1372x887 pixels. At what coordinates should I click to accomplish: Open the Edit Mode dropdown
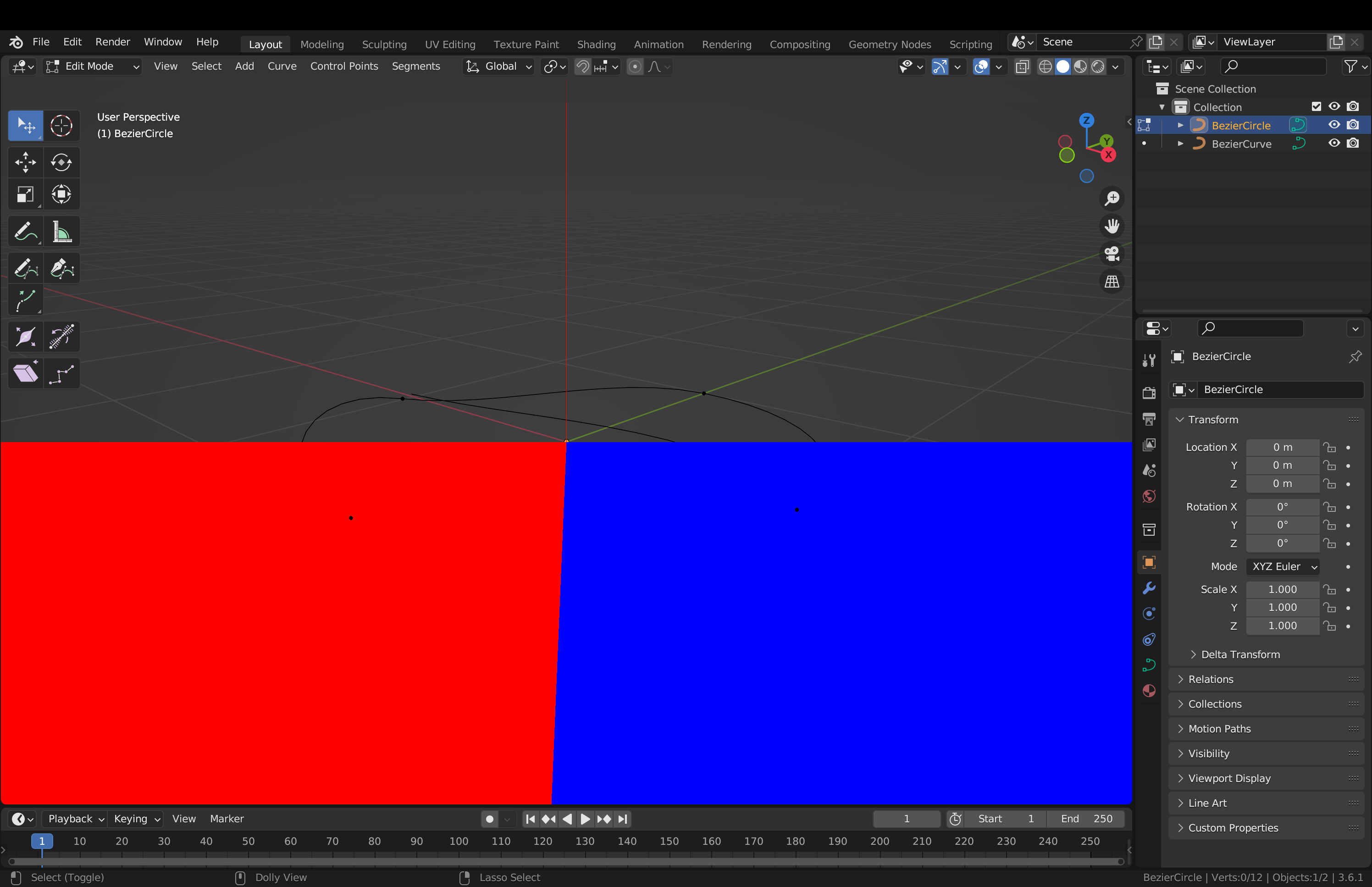93,67
